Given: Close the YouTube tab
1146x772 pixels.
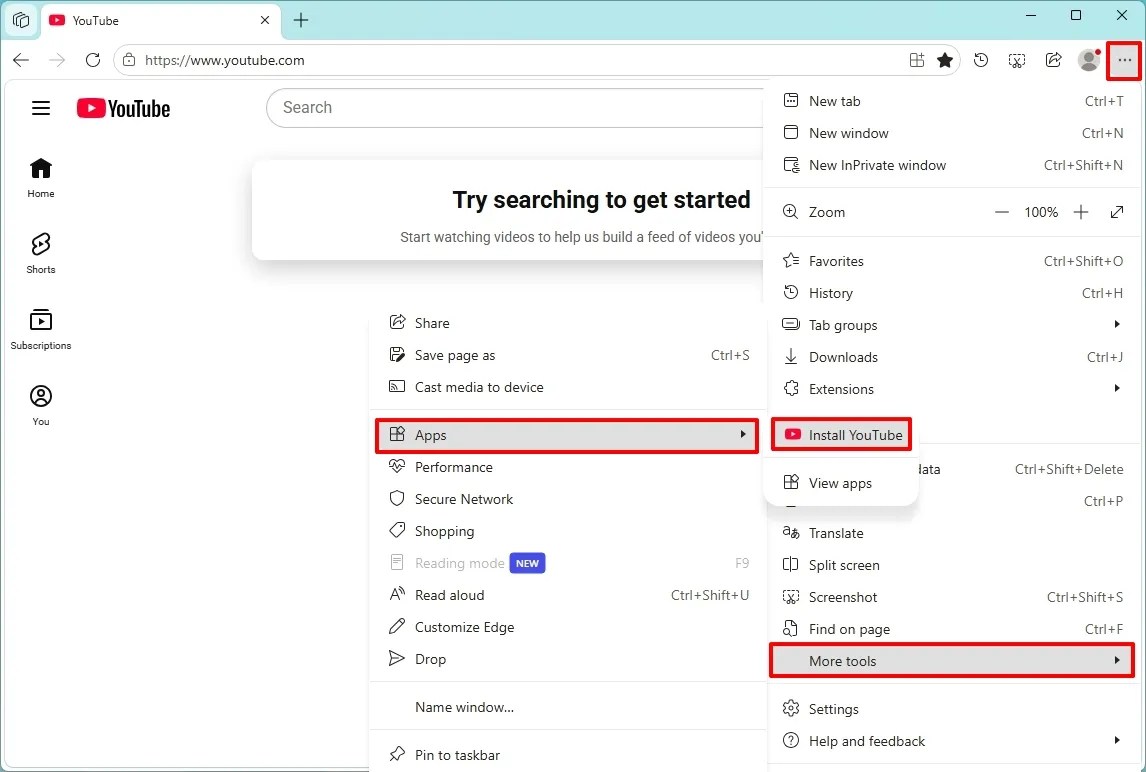Looking at the screenshot, I should pyautogui.click(x=265, y=20).
